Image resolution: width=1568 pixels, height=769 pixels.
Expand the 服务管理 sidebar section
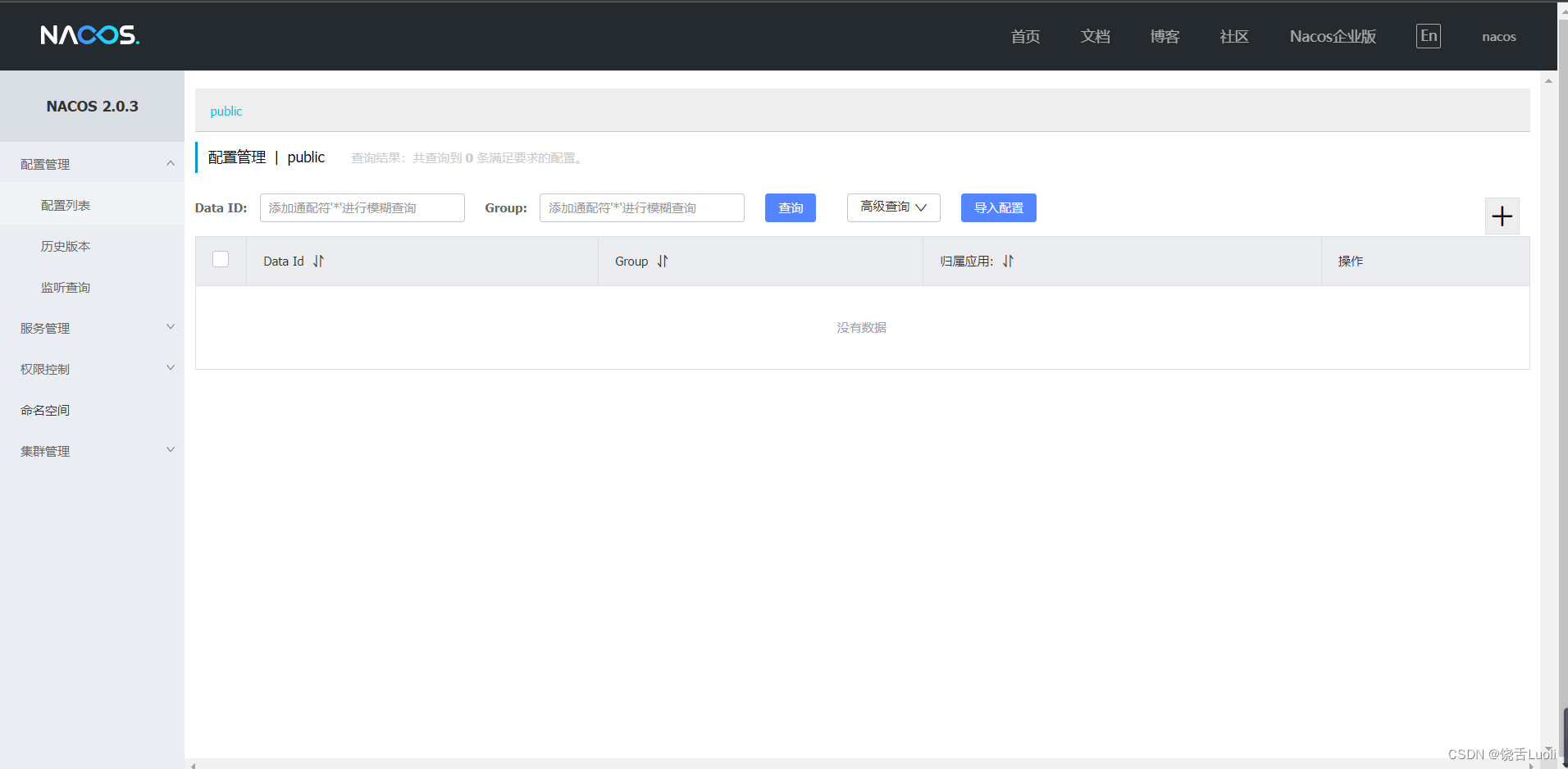tap(92, 328)
